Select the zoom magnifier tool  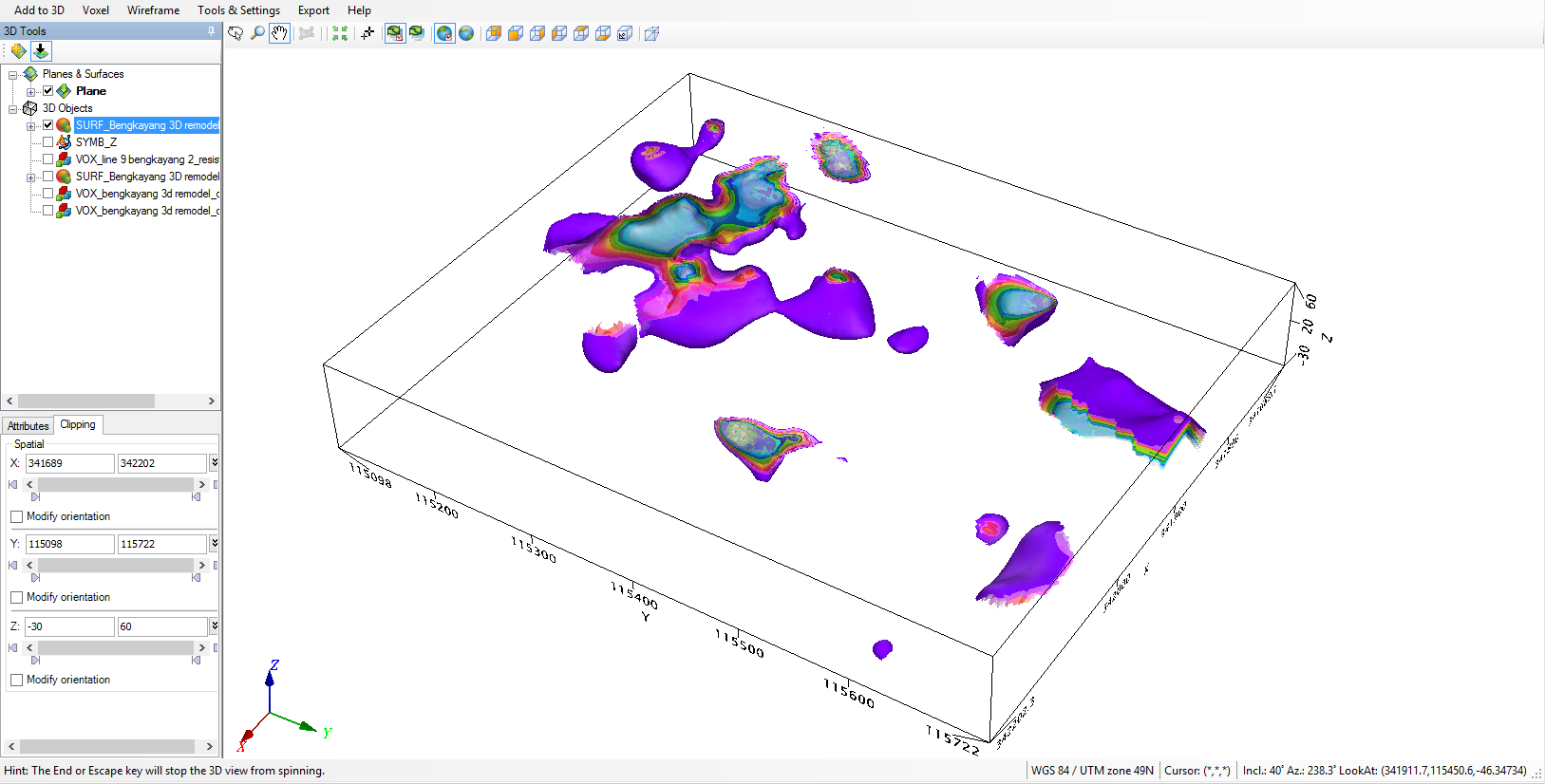[257, 33]
